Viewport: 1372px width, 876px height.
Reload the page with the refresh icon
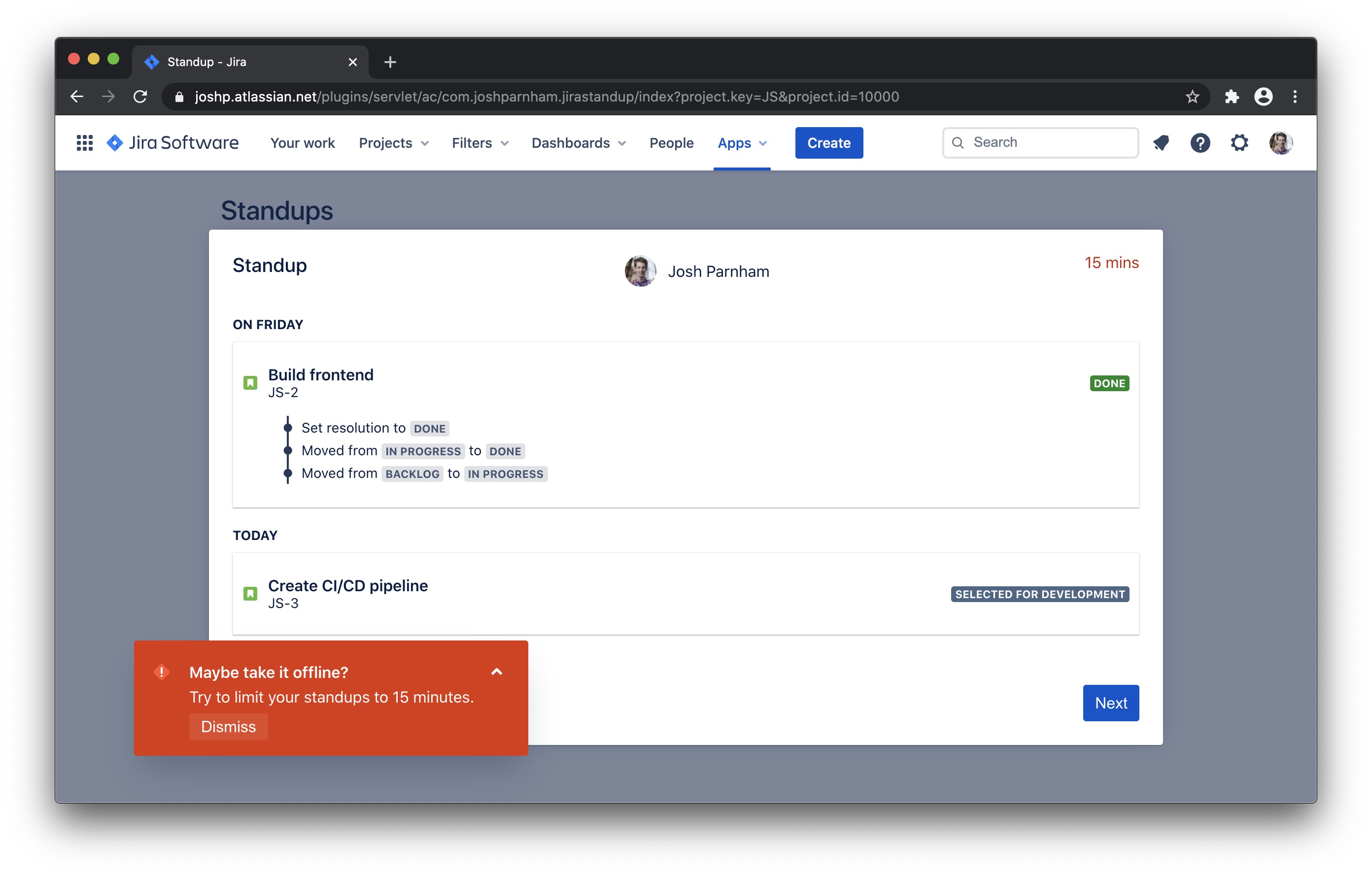(140, 96)
